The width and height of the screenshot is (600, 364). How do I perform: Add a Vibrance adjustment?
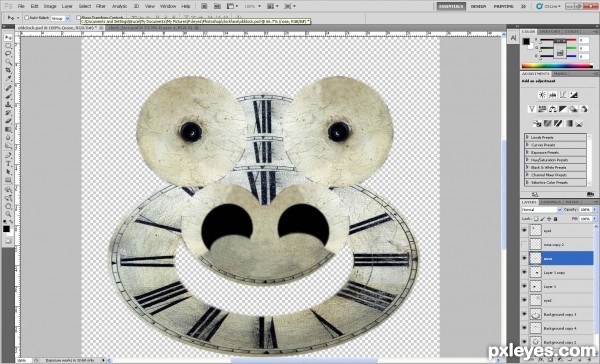click(532, 109)
